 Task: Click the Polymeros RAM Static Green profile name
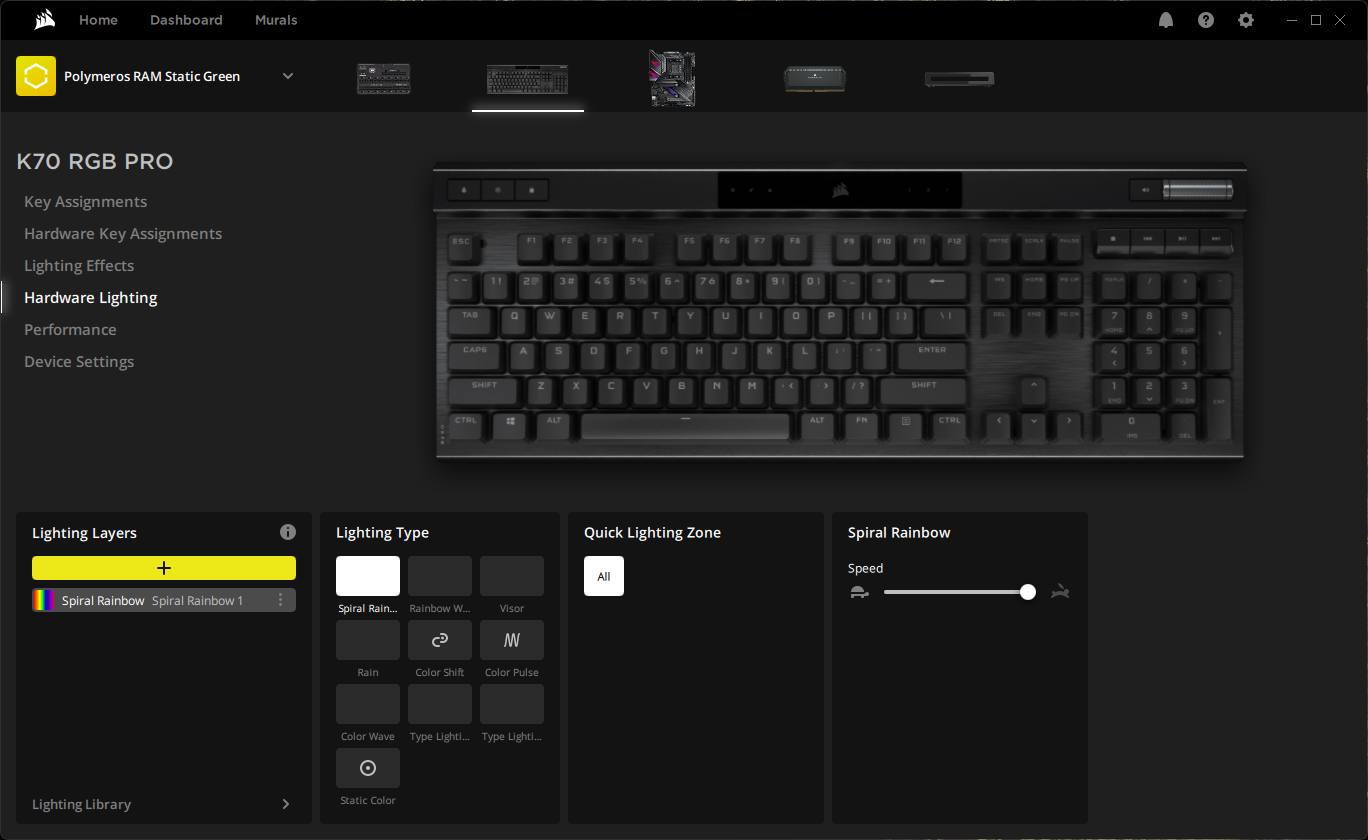click(x=152, y=76)
